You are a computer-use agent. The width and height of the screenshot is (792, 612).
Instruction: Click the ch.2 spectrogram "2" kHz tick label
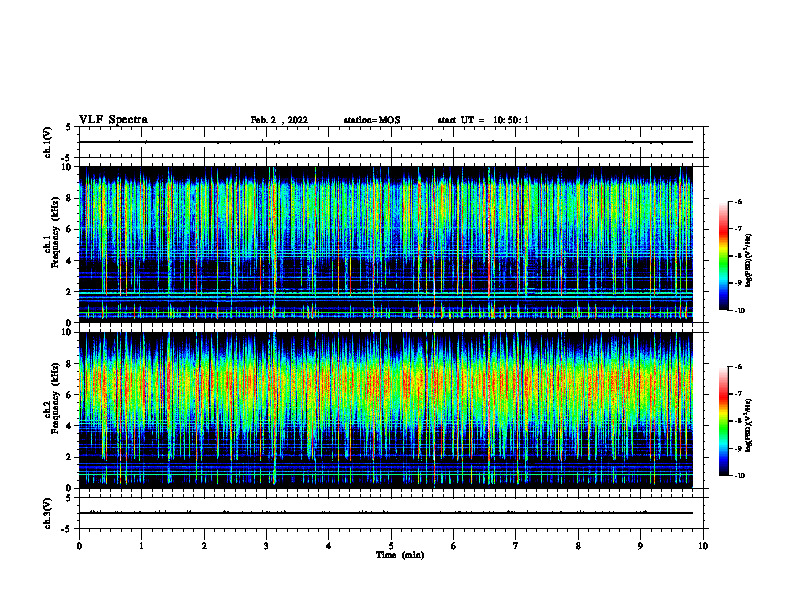(x=69, y=457)
